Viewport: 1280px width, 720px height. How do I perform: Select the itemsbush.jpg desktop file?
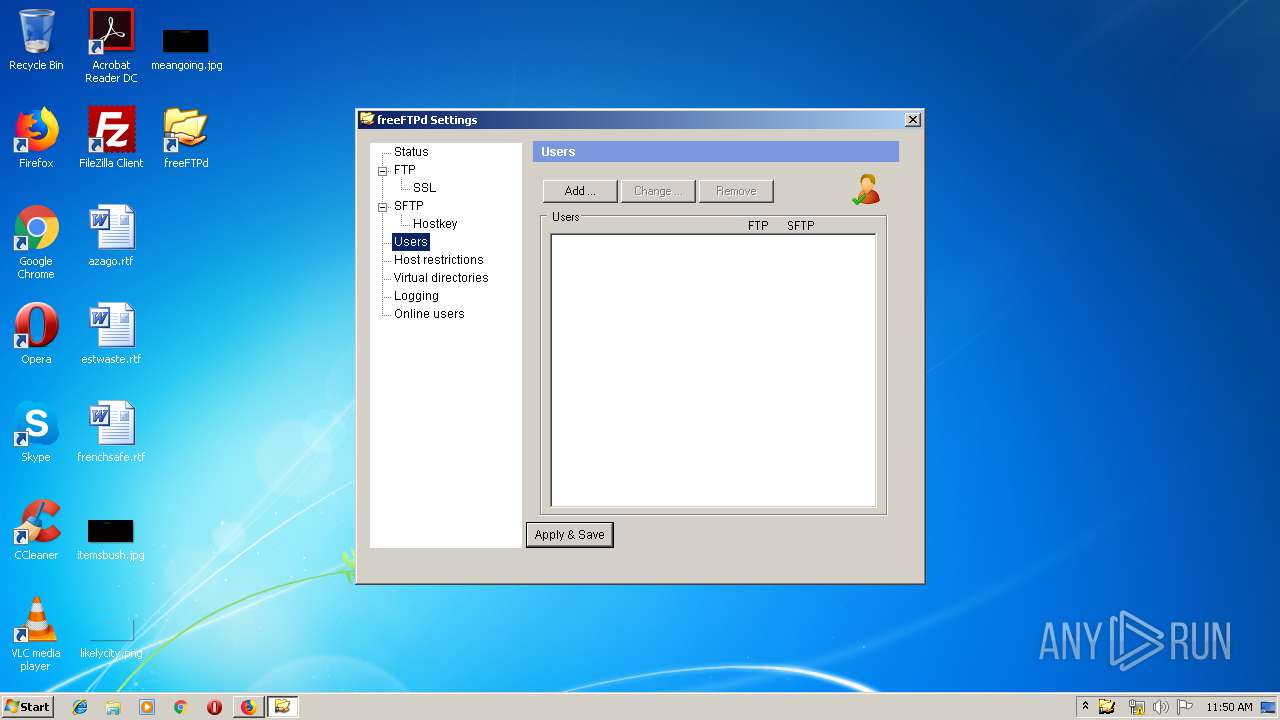point(111,538)
